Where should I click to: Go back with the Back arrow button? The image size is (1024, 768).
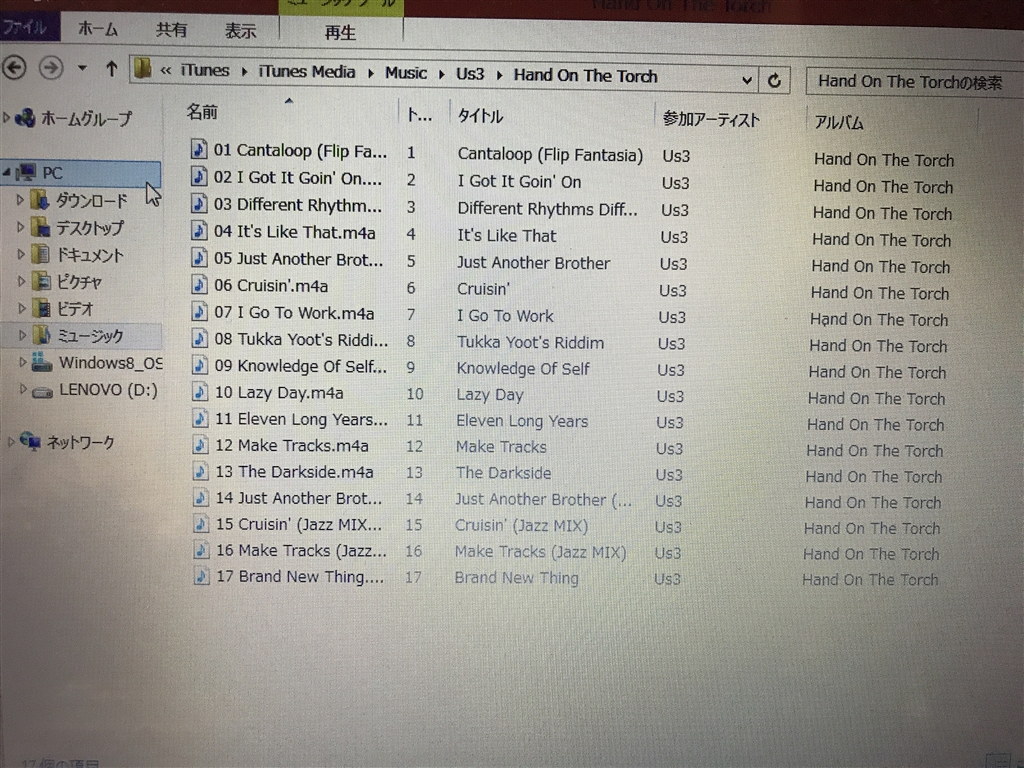[x=14, y=67]
